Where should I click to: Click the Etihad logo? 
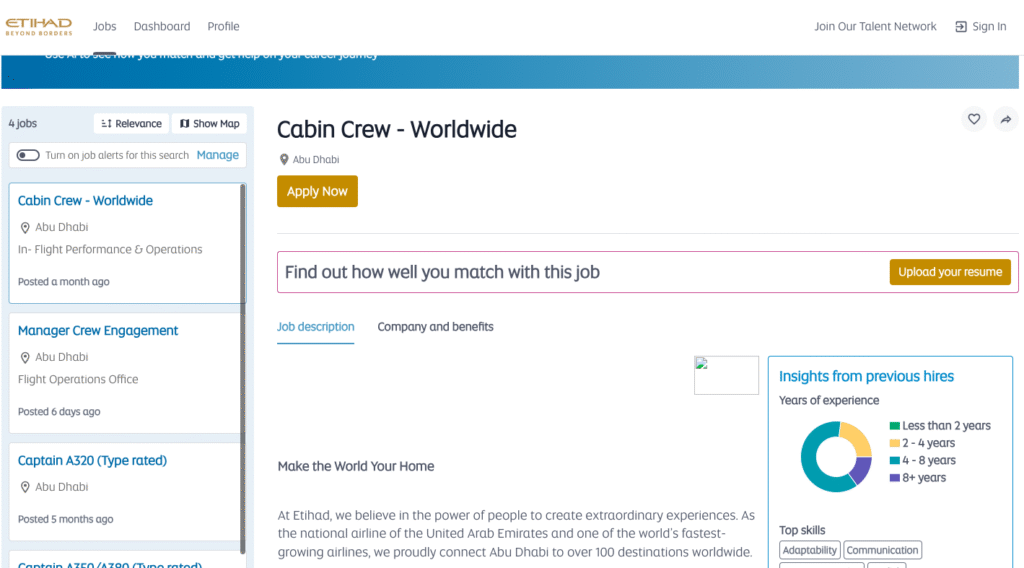39,26
